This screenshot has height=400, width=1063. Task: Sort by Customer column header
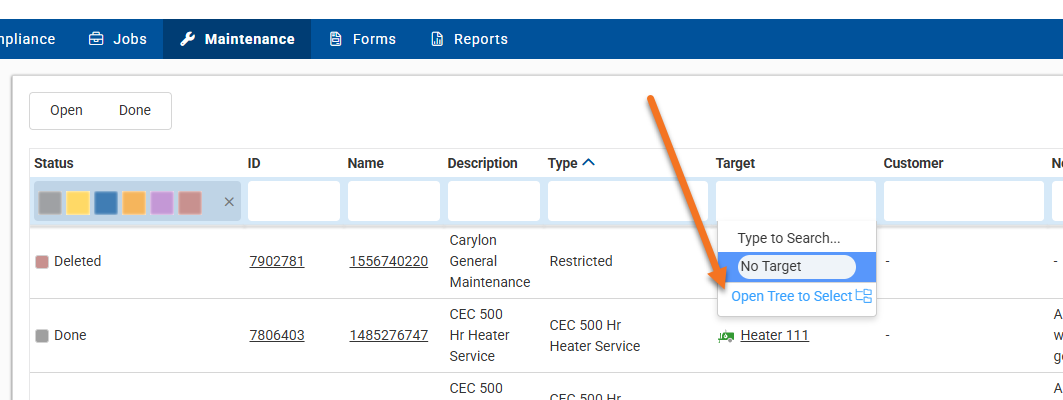pyautogui.click(x=913, y=163)
